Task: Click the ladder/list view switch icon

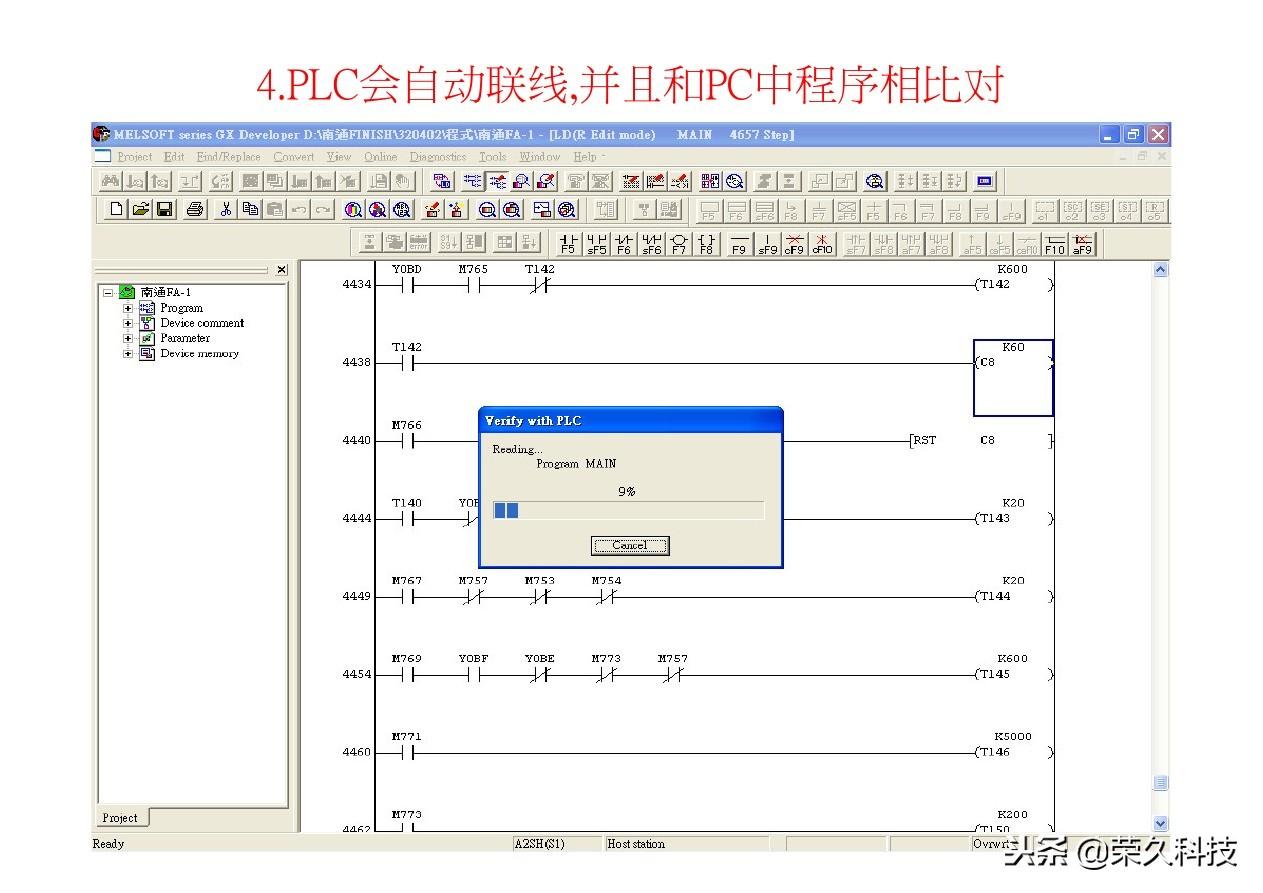Action: click(442, 181)
